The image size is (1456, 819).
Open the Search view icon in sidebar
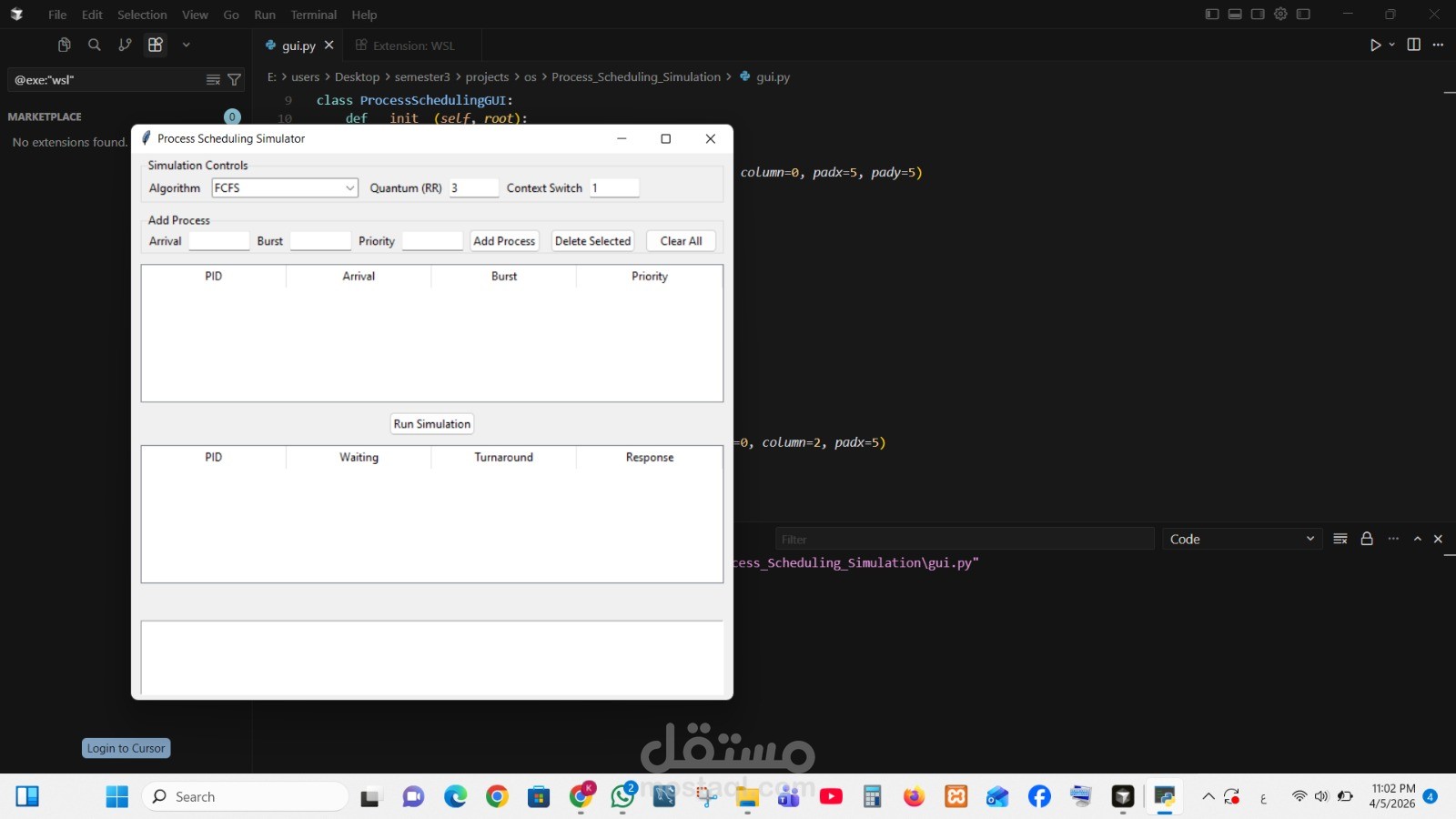tap(95, 45)
